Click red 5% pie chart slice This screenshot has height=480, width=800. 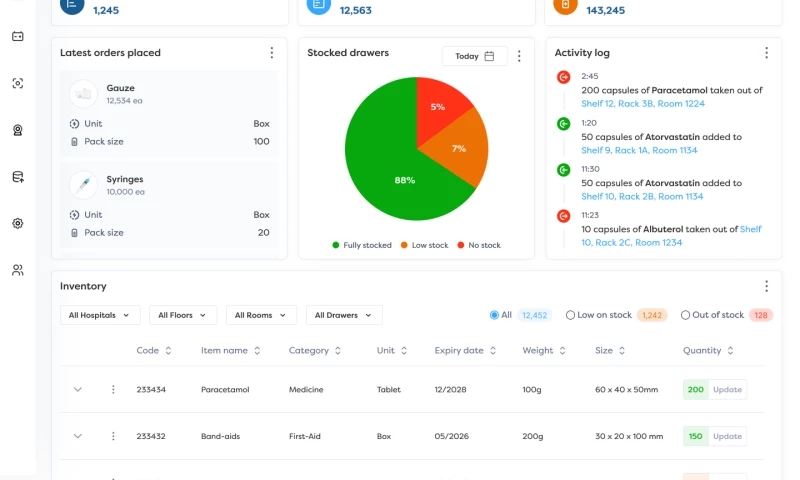[x=436, y=105]
